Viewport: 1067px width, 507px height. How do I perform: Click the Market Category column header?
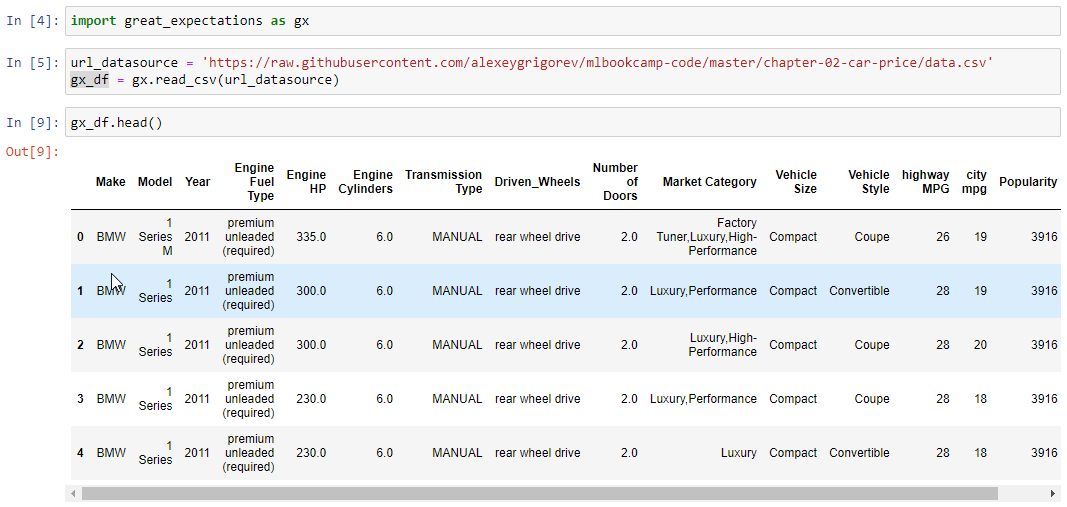coord(709,182)
